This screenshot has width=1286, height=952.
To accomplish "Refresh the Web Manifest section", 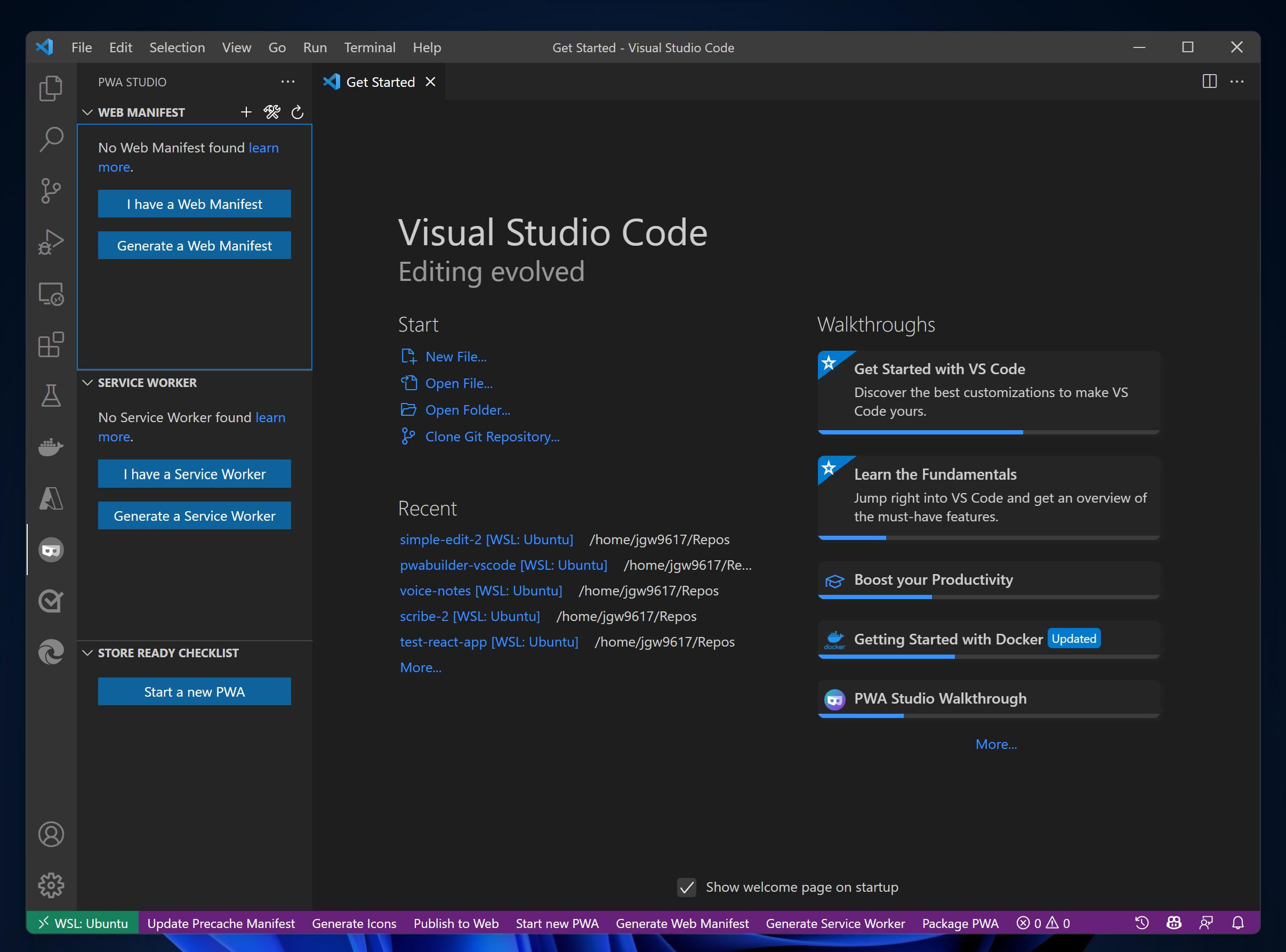I will point(298,112).
